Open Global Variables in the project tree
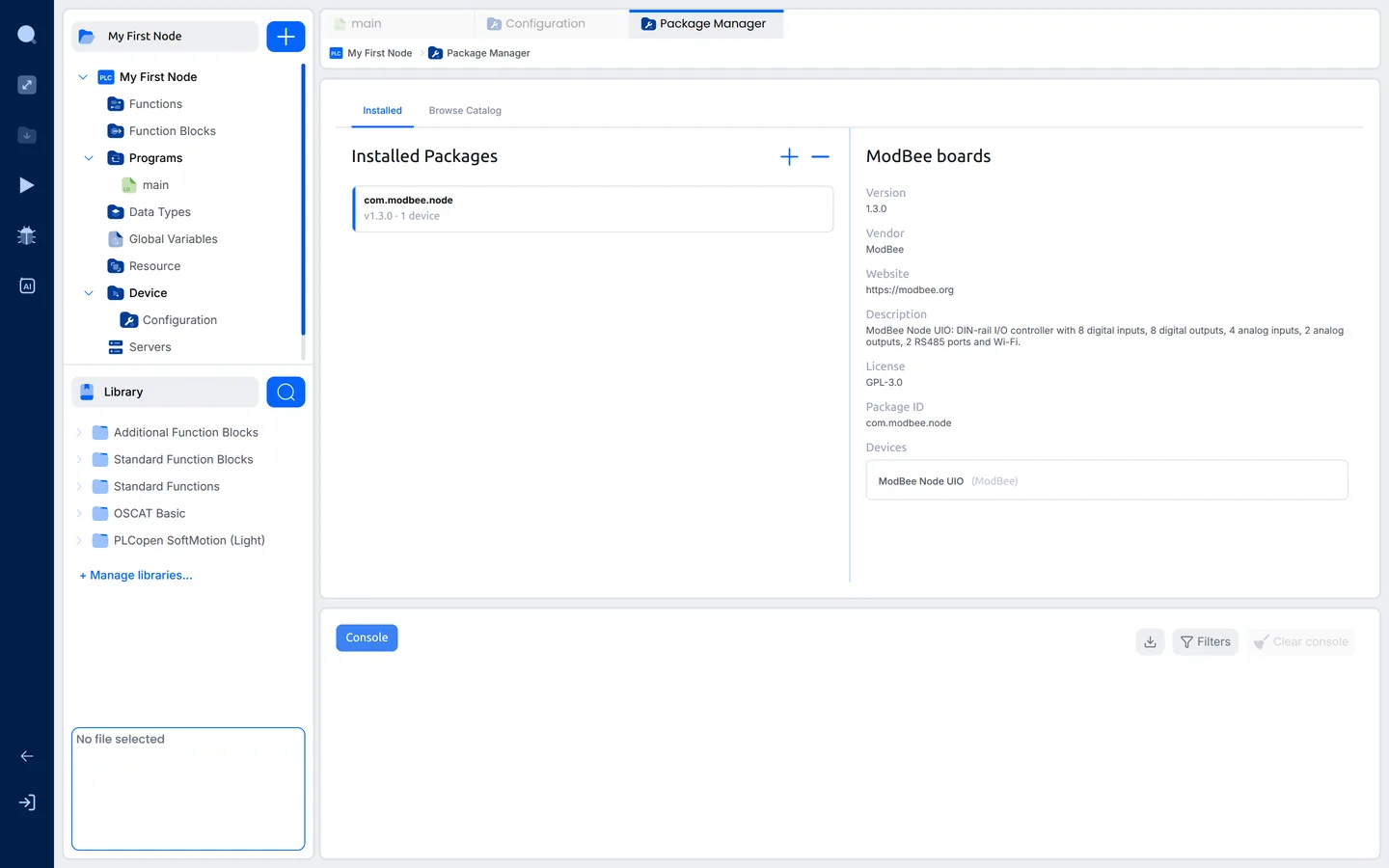The height and width of the screenshot is (868, 1389). click(173, 239)
